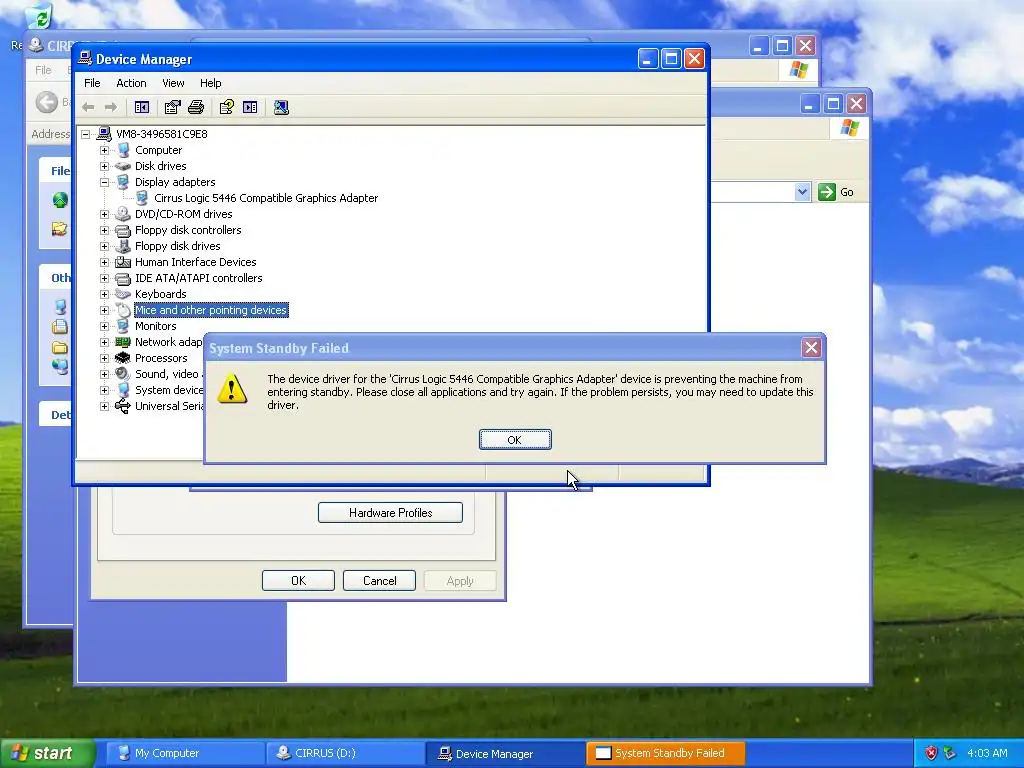Open the Help toolbar icon with question mark
Viewport: 1024px width, 768px height.
(227, 107)
